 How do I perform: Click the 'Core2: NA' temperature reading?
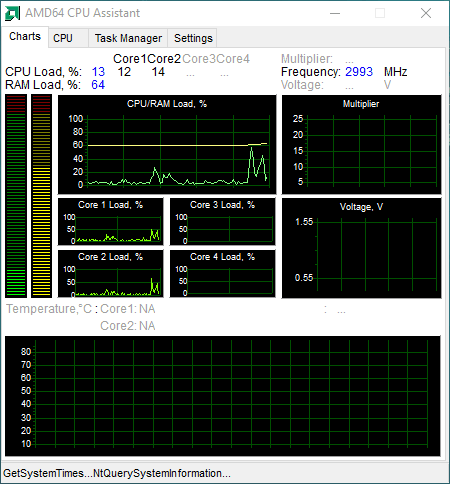coord(128,326)
